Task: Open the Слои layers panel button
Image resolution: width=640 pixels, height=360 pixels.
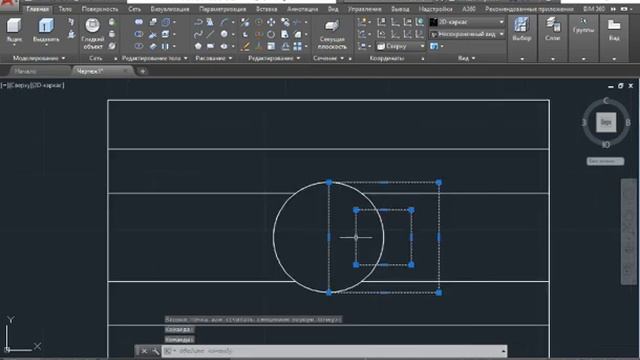Action: click(x=552, y=29)
